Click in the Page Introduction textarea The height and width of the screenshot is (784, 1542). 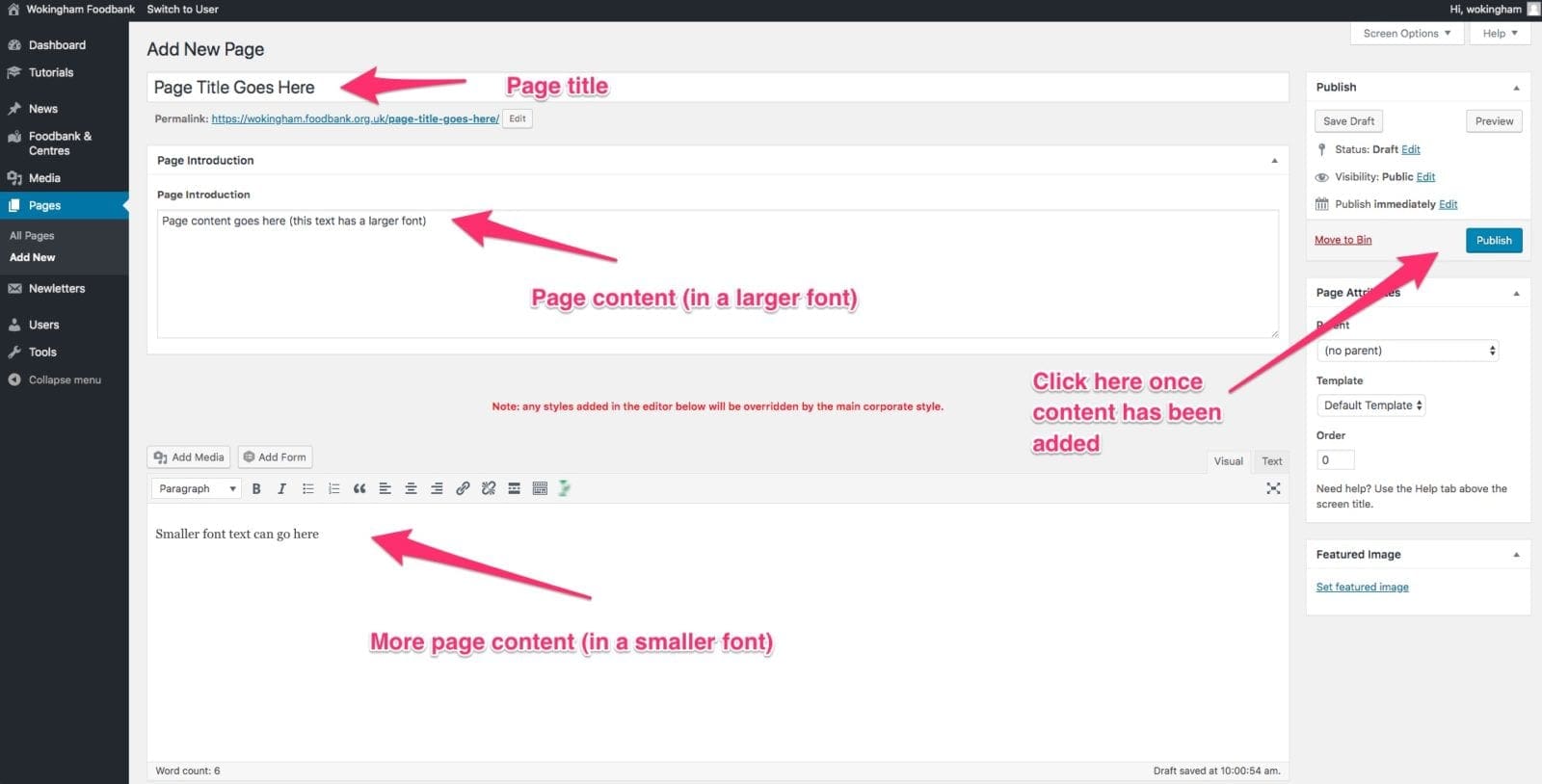[x=717, y=274]
